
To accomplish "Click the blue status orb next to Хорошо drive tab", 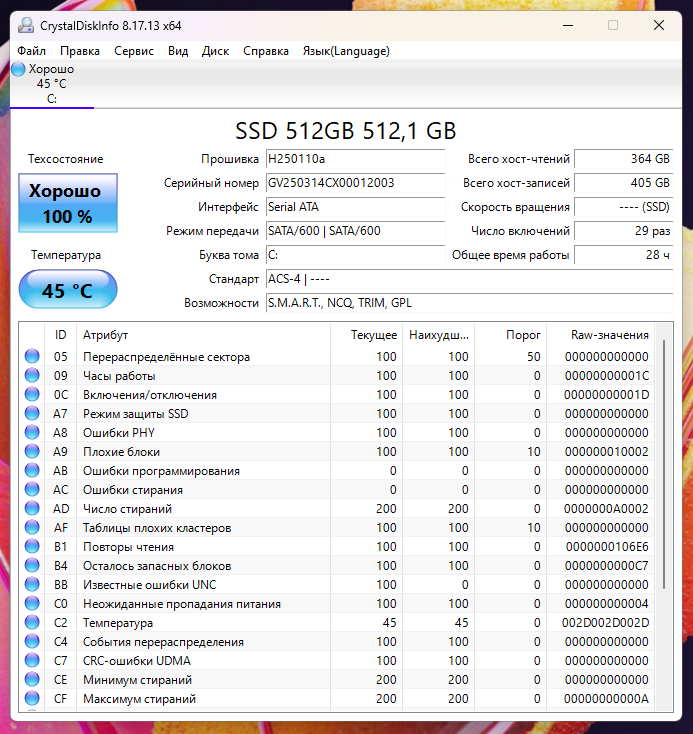I will pos(18,69).
